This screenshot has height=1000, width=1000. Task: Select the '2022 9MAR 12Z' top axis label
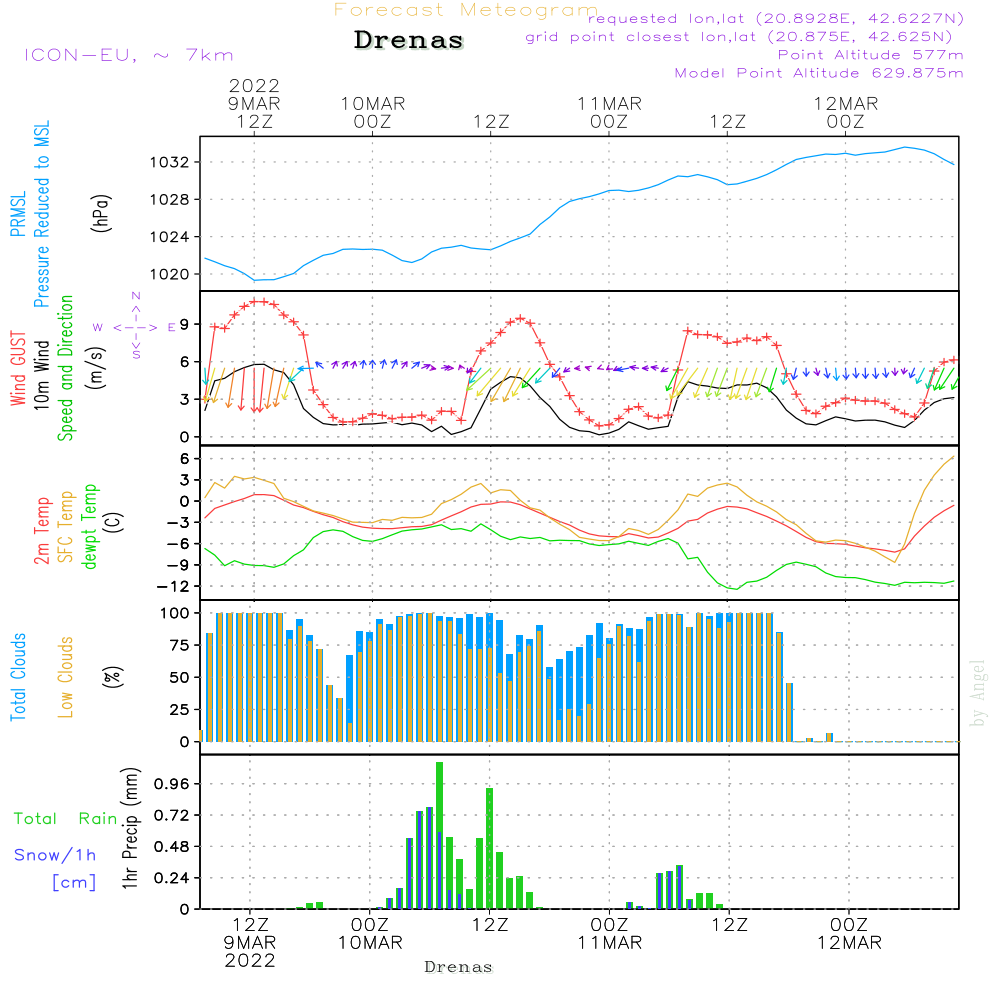click(254, 103)
